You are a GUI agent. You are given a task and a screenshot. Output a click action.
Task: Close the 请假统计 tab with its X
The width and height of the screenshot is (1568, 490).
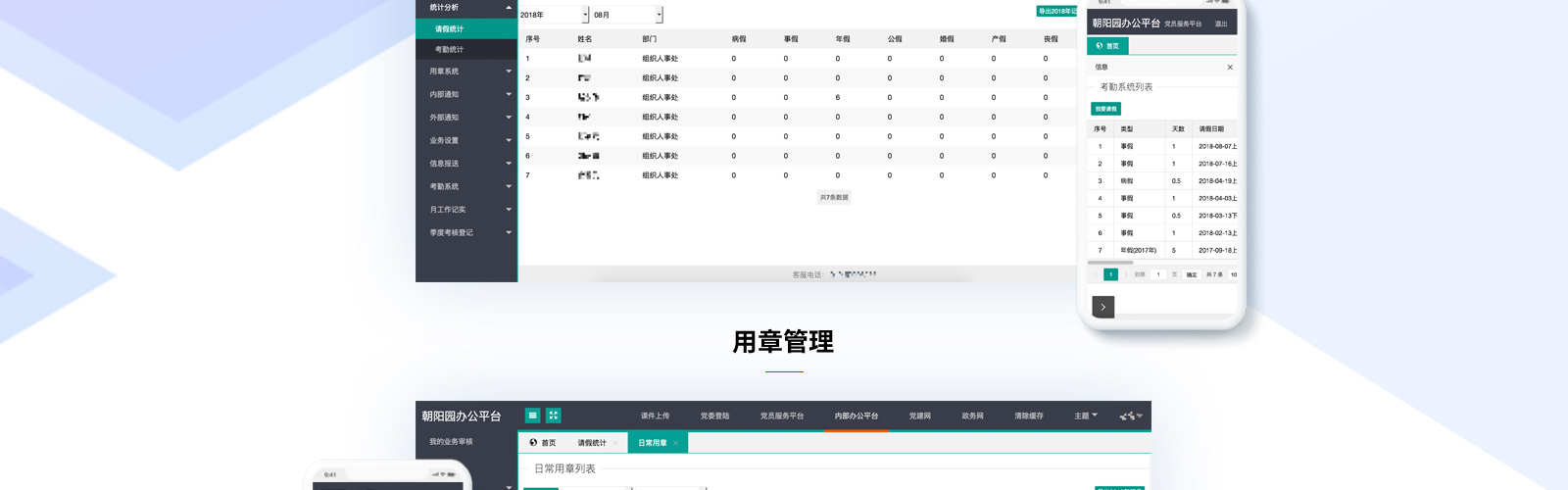615,443
